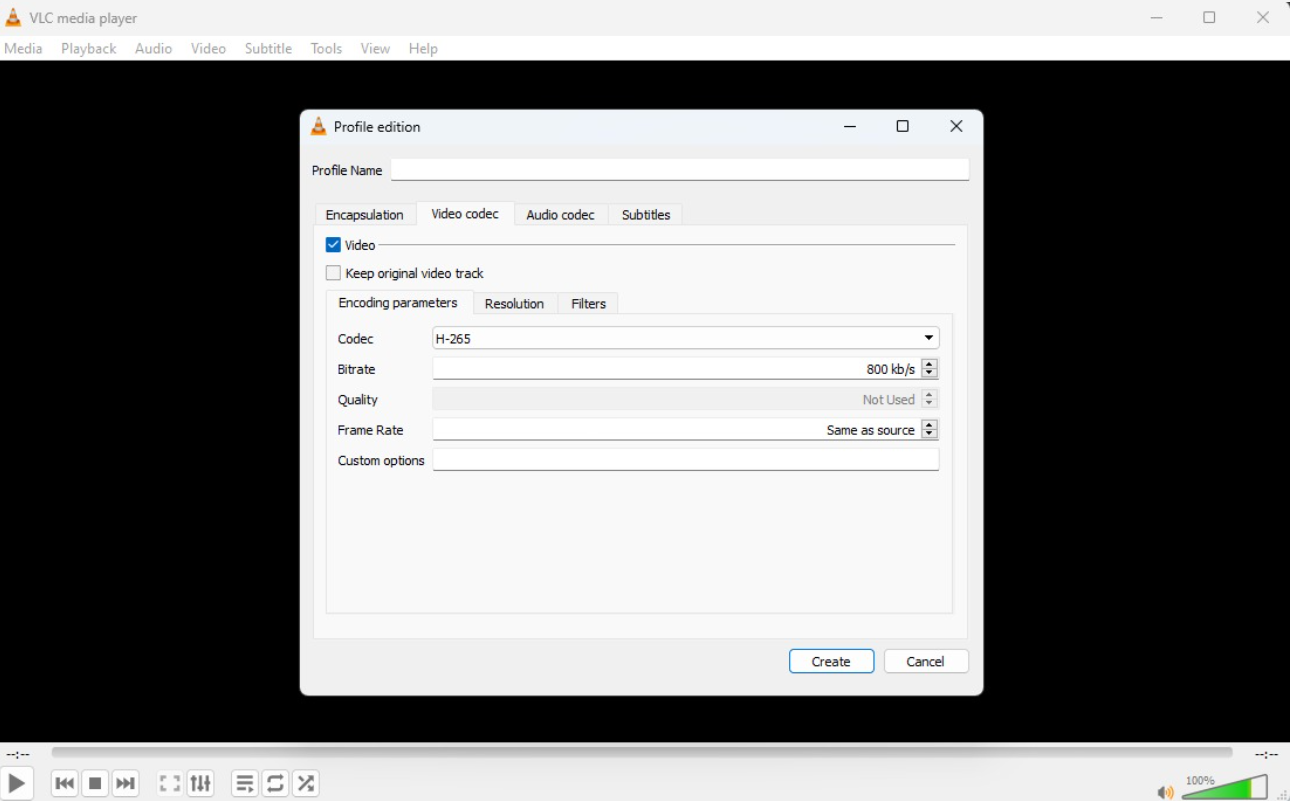
Task: Click the Play button
Action: pos(16,783)
